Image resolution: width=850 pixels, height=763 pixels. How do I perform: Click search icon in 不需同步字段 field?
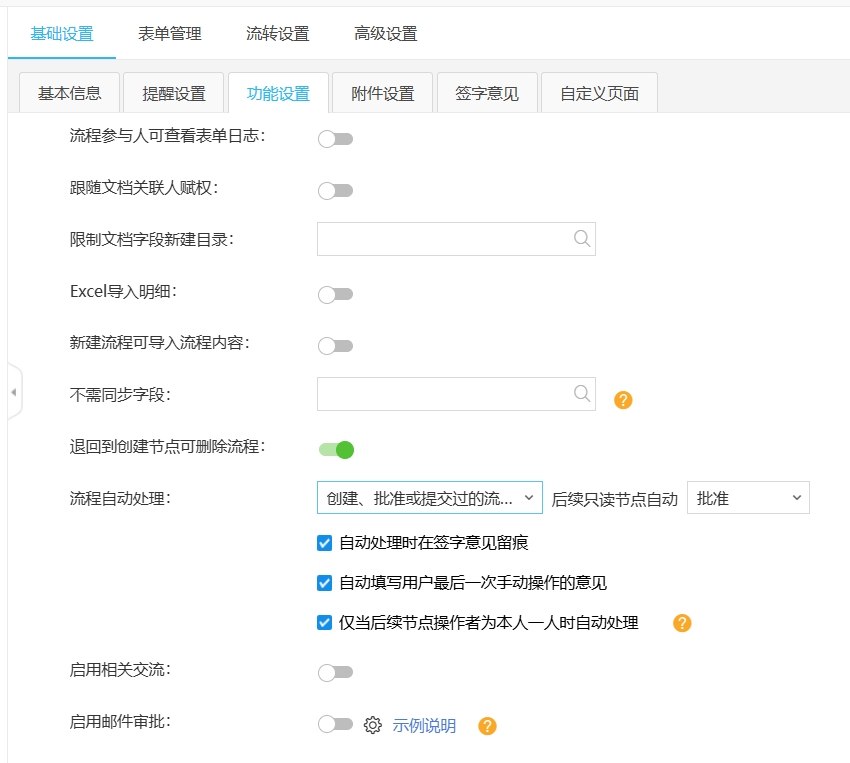[x=582, y=394]
